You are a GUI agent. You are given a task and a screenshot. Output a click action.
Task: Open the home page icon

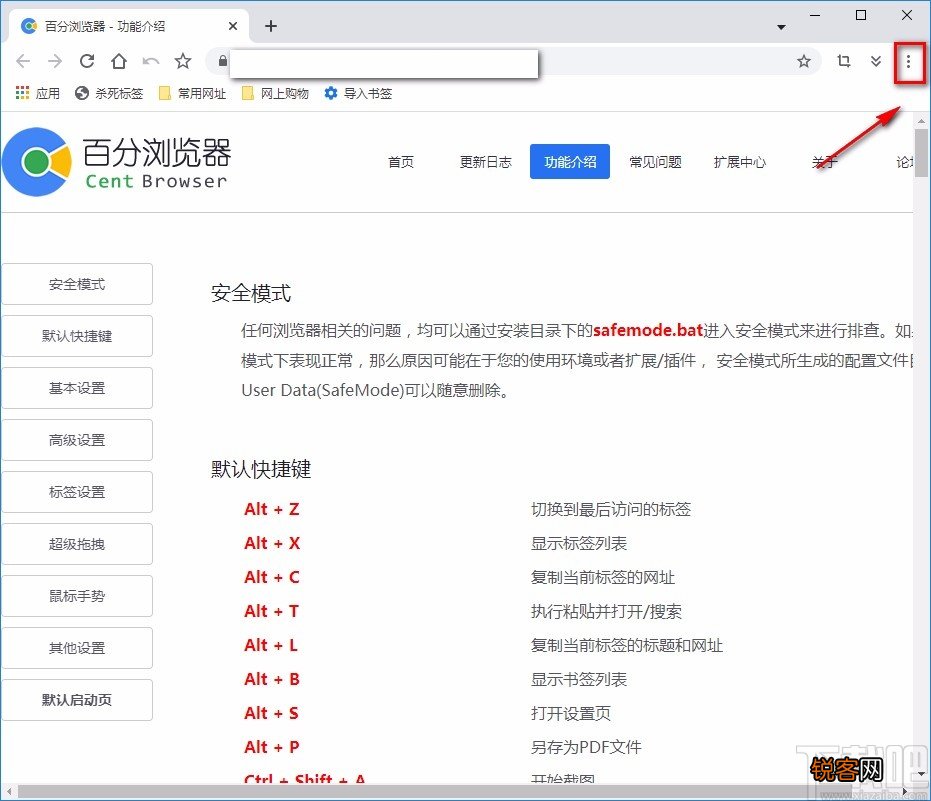tap(119, 61)
